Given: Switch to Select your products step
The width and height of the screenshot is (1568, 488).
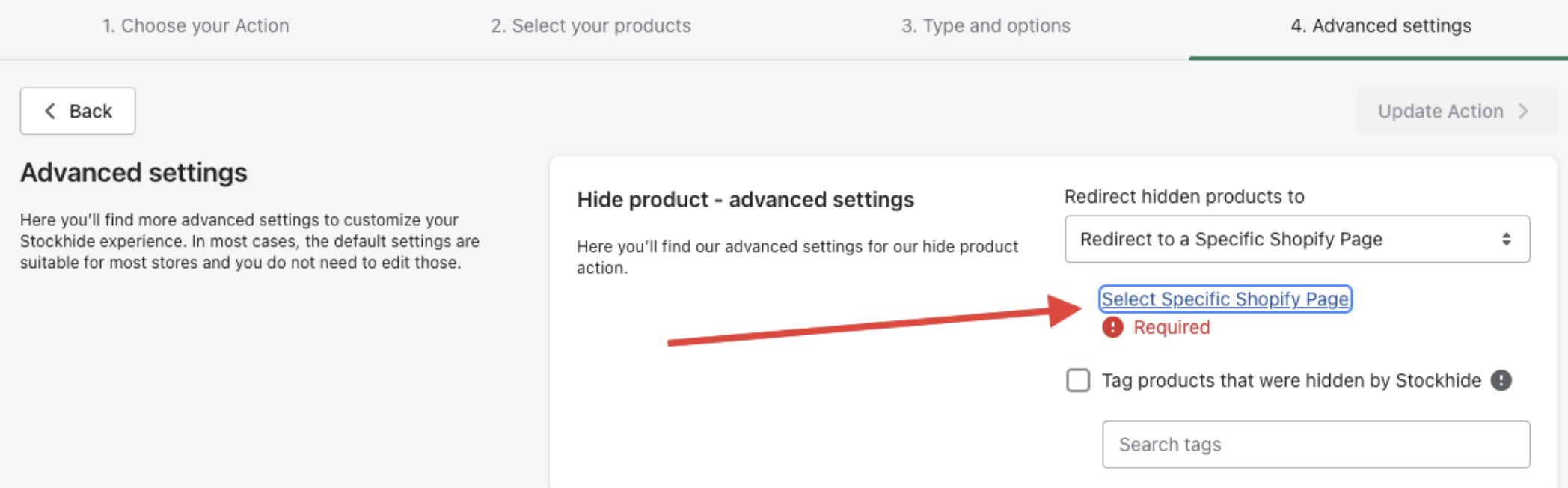Looking at the screenshot, I should tap(590, 26).
